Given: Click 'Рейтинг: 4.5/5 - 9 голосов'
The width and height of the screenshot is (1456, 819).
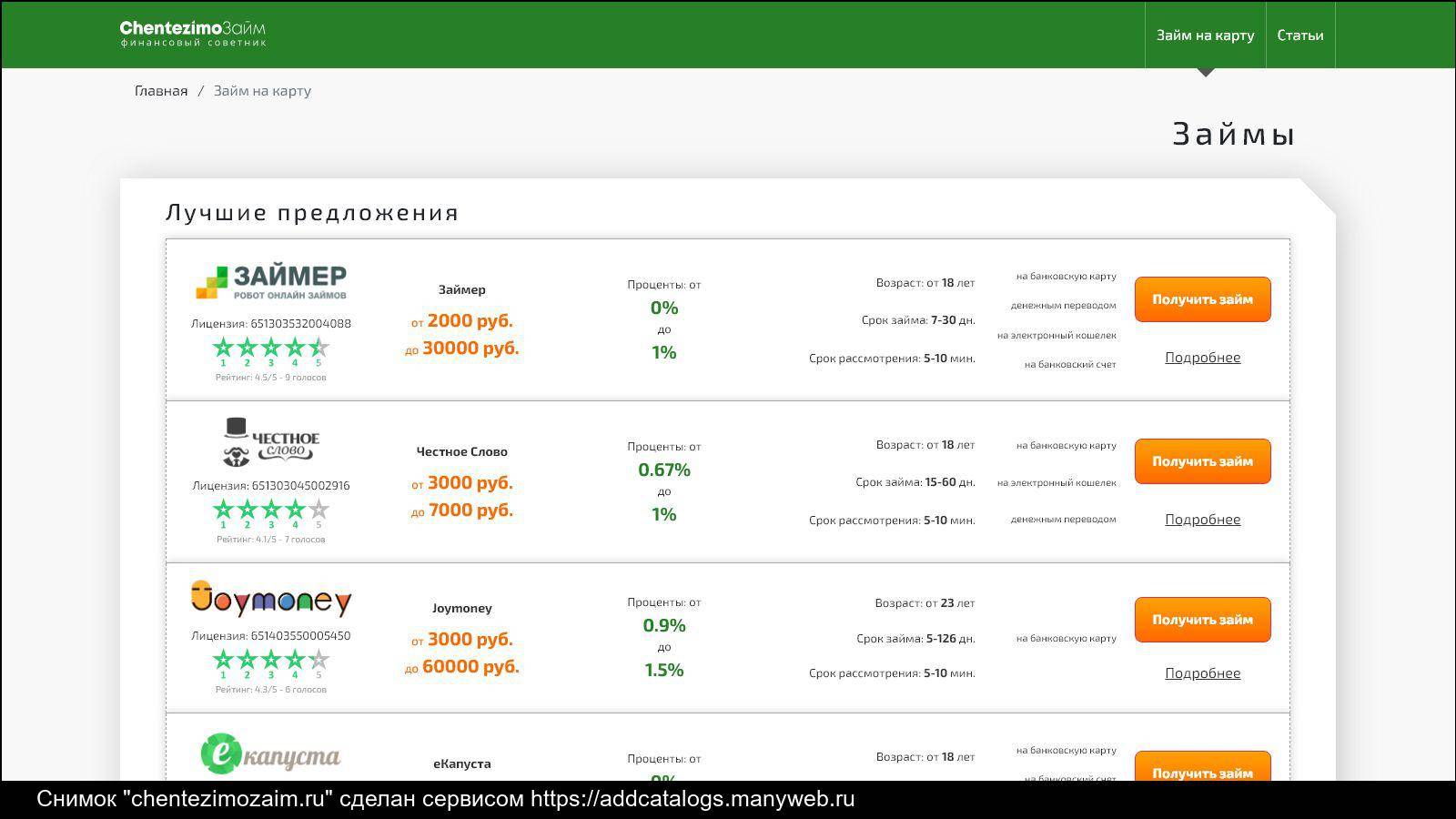Looking at the screenshot, I should [x=270, y=377].
